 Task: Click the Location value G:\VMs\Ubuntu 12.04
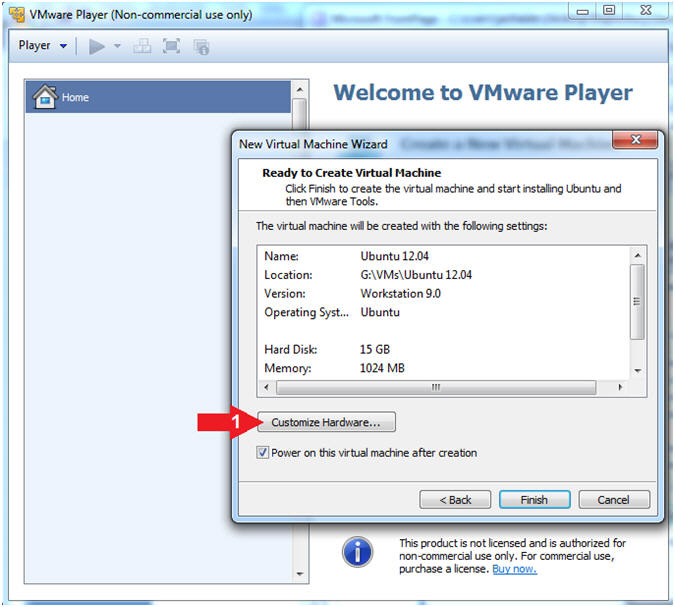pyautogui.click(x=416, y=275)
